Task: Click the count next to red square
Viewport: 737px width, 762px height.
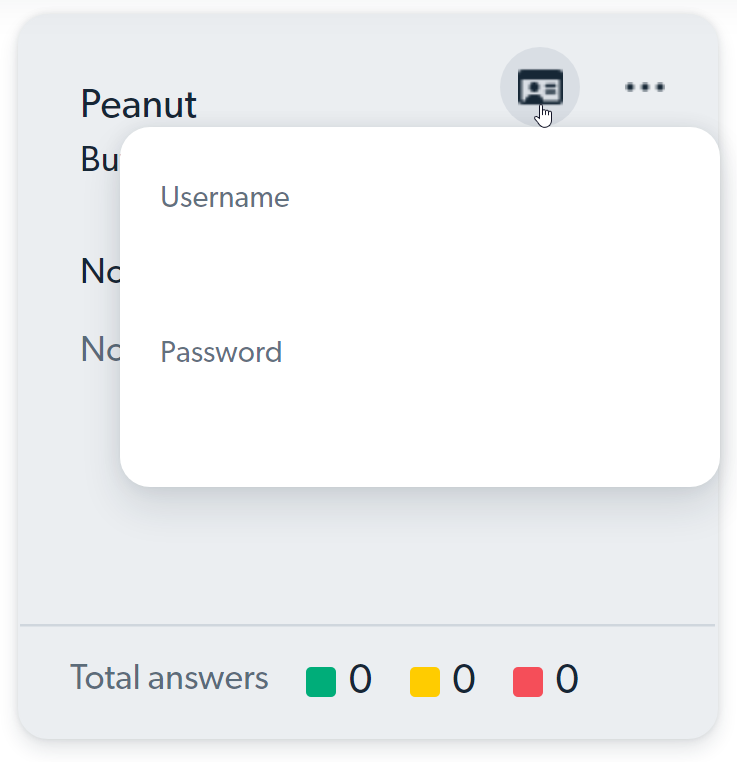Action: [567, 678]
